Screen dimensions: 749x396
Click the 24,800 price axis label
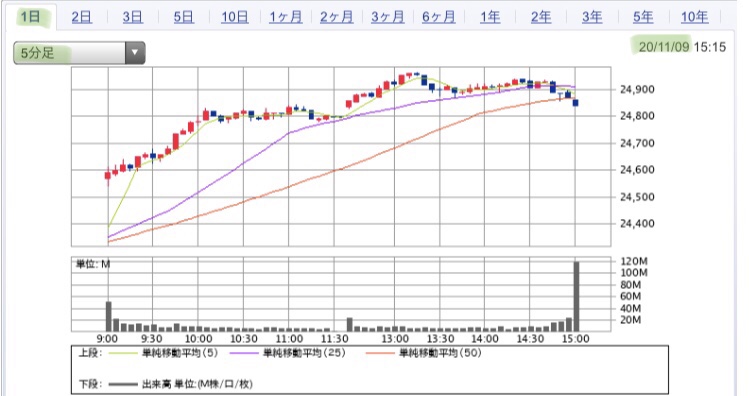(637, 116)
